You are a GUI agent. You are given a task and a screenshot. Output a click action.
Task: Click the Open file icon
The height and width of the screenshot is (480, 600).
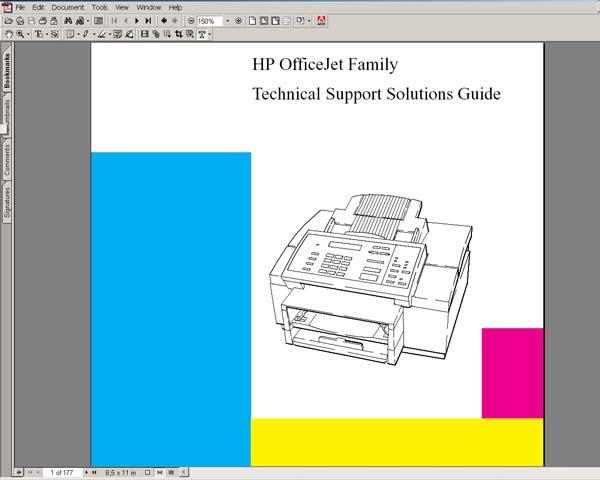[8, 21]
